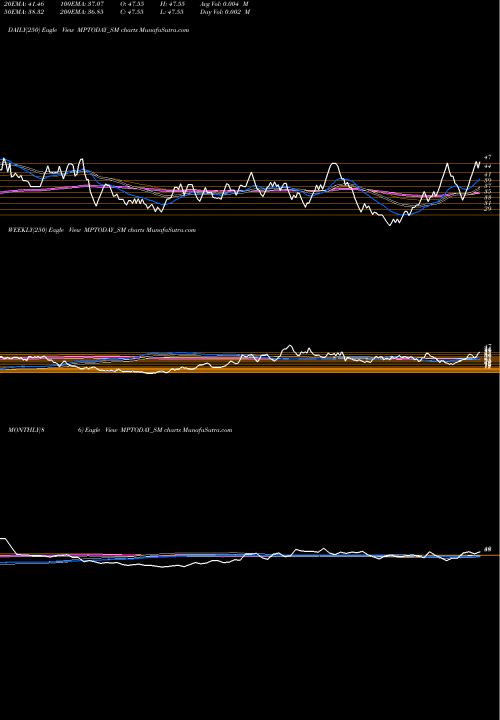Click the WEEKLY(250) Eagle View chart title

pos(102,230)
